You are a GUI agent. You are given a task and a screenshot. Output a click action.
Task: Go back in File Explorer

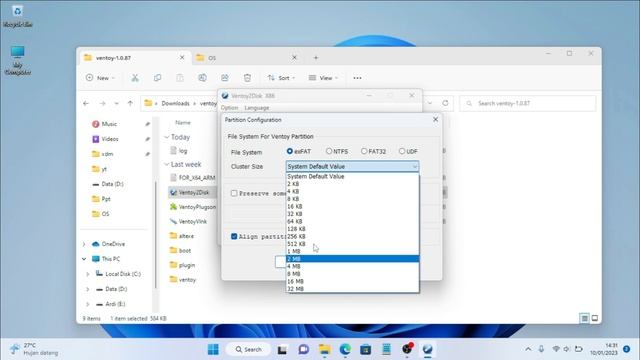(x=86, y=104)
